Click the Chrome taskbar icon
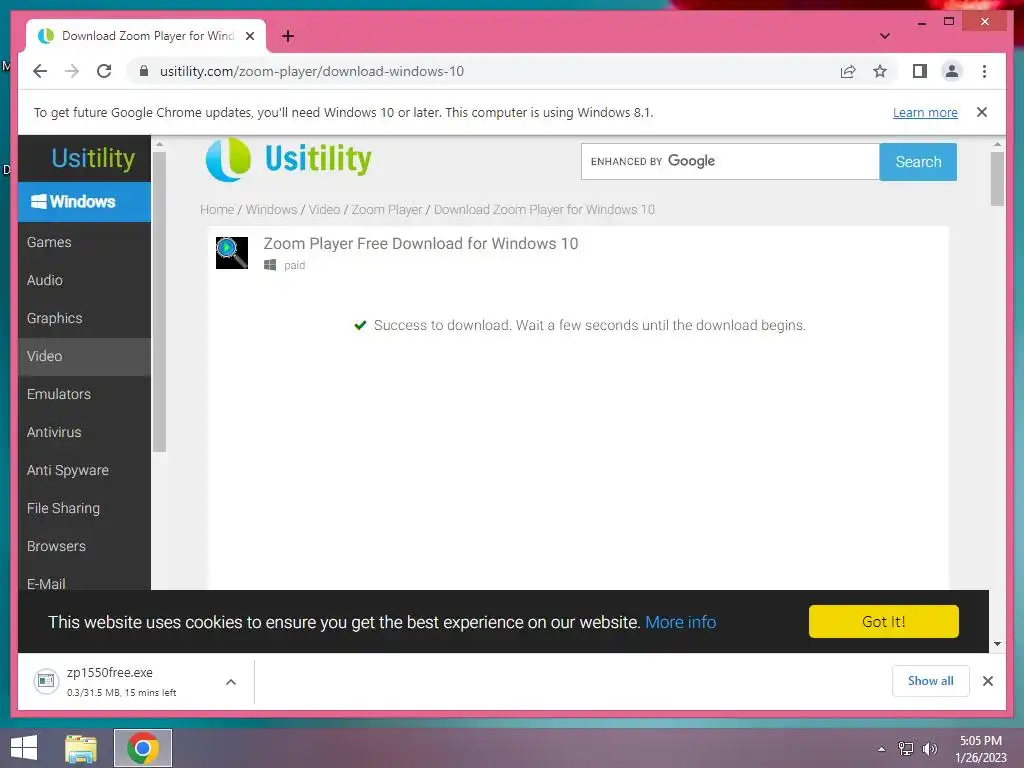 tap(143, 748)
